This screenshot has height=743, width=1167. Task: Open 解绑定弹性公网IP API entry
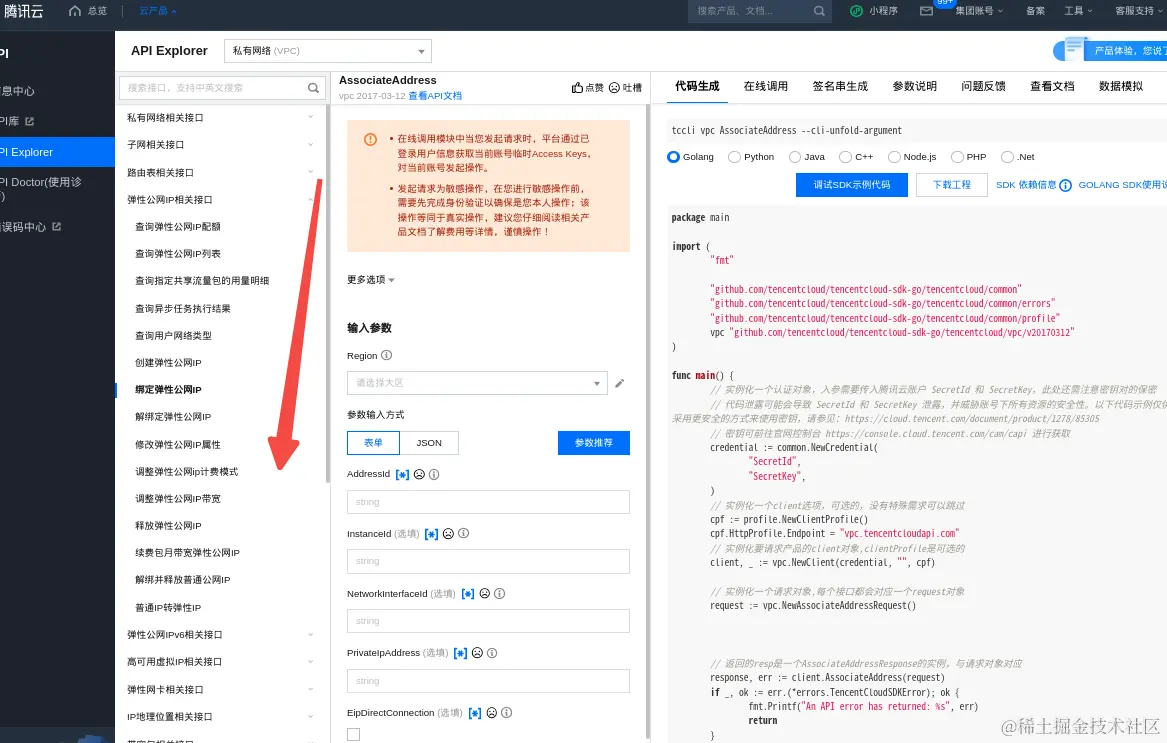tap(173, 417)
